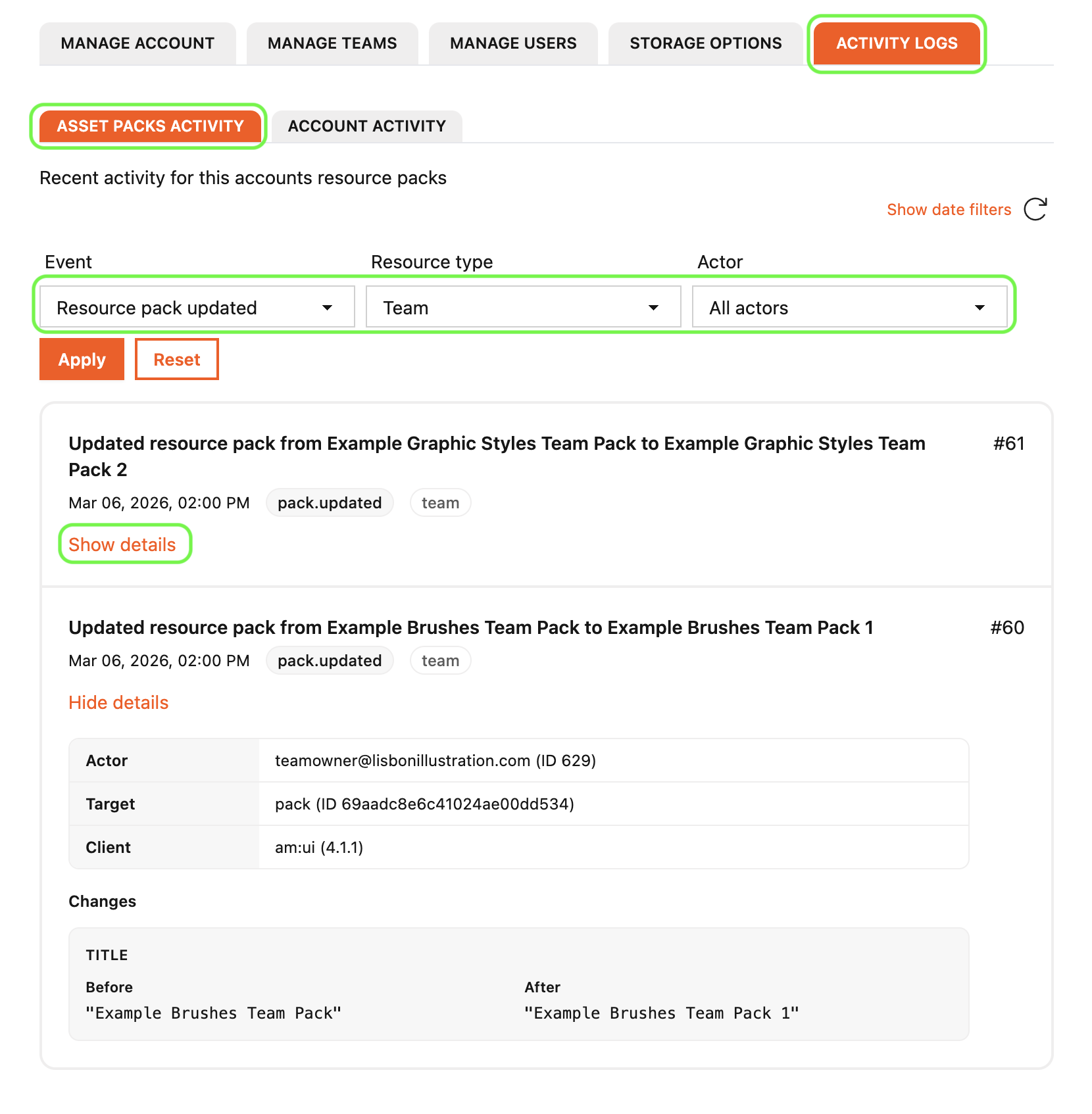The width and height of the screenshot is (1092, 1114).
Task: Click the team tag on entry #60
Action: point(440,661)
